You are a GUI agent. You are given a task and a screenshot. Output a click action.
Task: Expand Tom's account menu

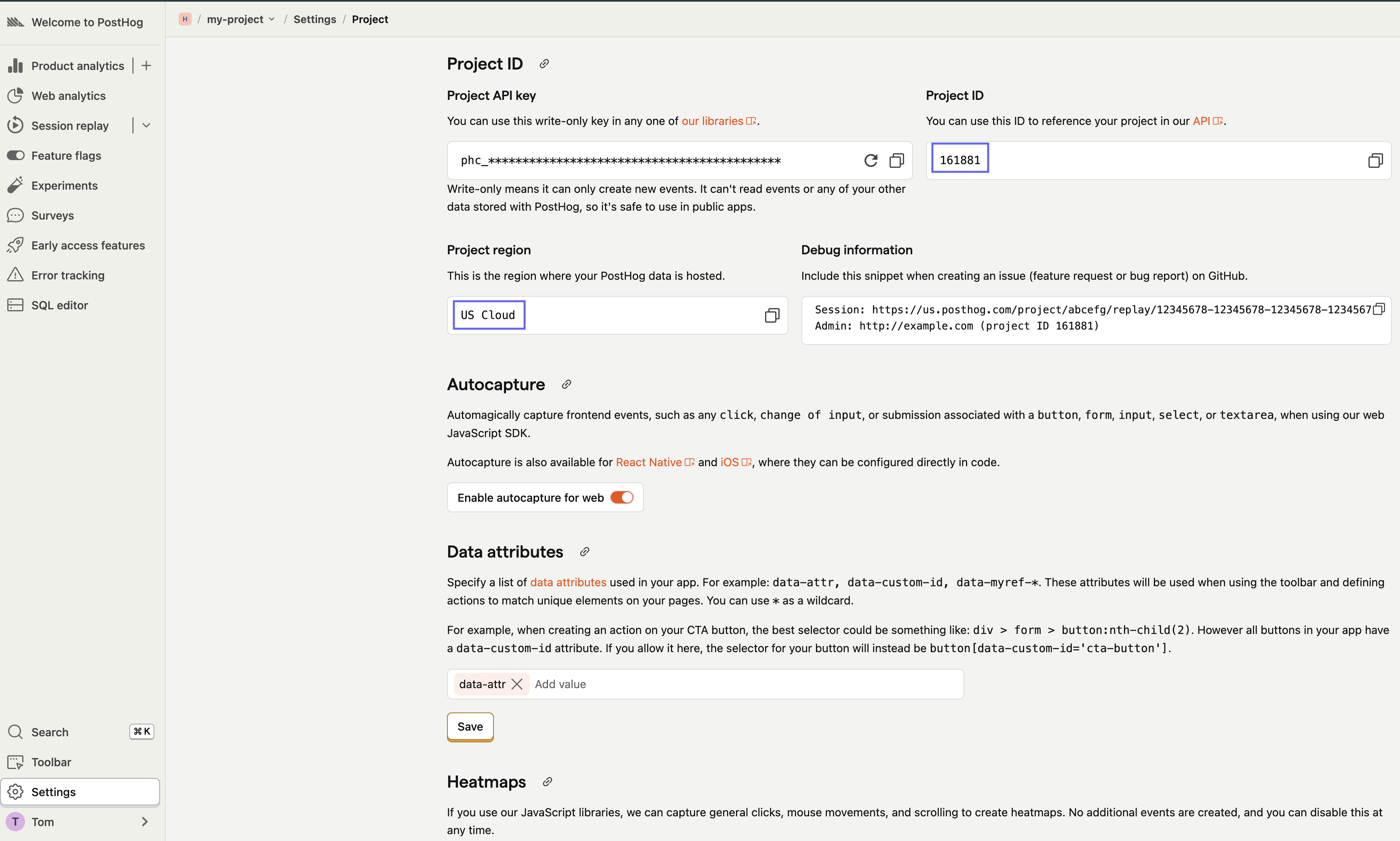point(144,822)
